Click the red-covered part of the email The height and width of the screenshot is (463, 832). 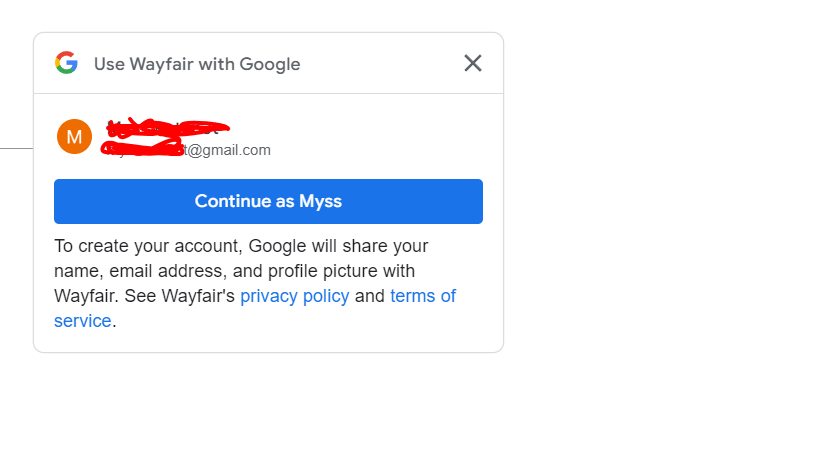coord(142,148)
